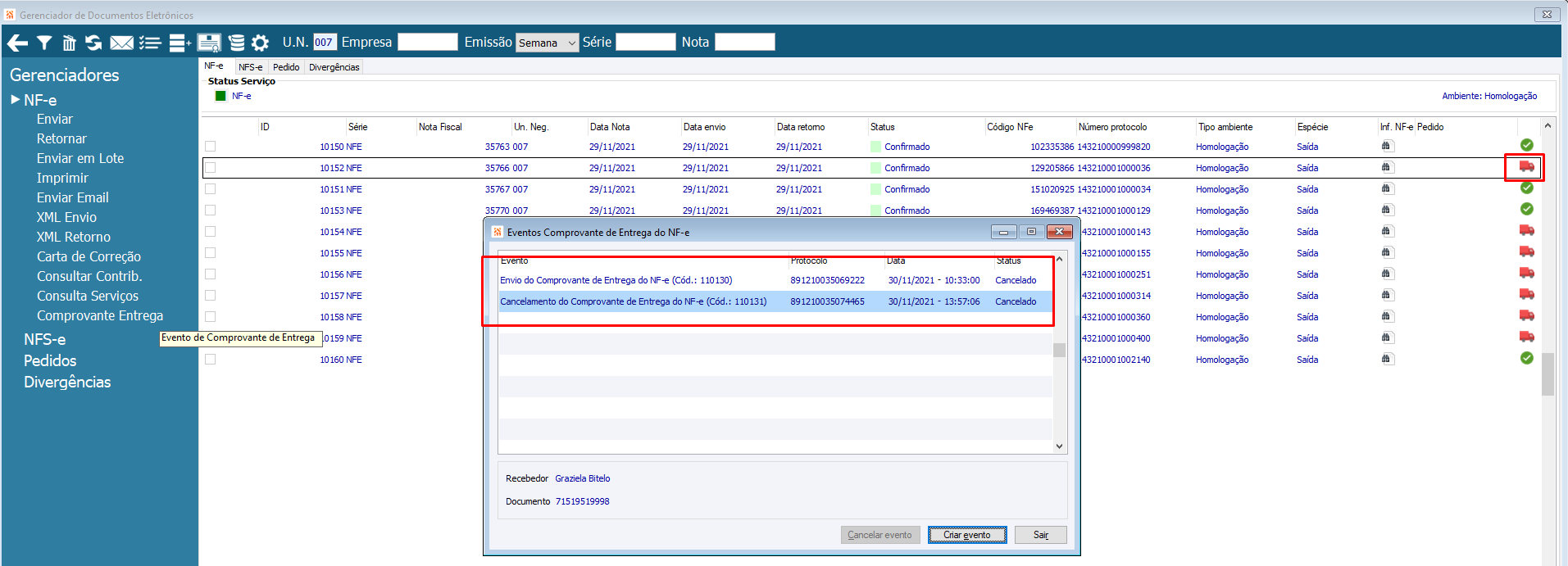Click red truck icon on row 10152

1525,167
